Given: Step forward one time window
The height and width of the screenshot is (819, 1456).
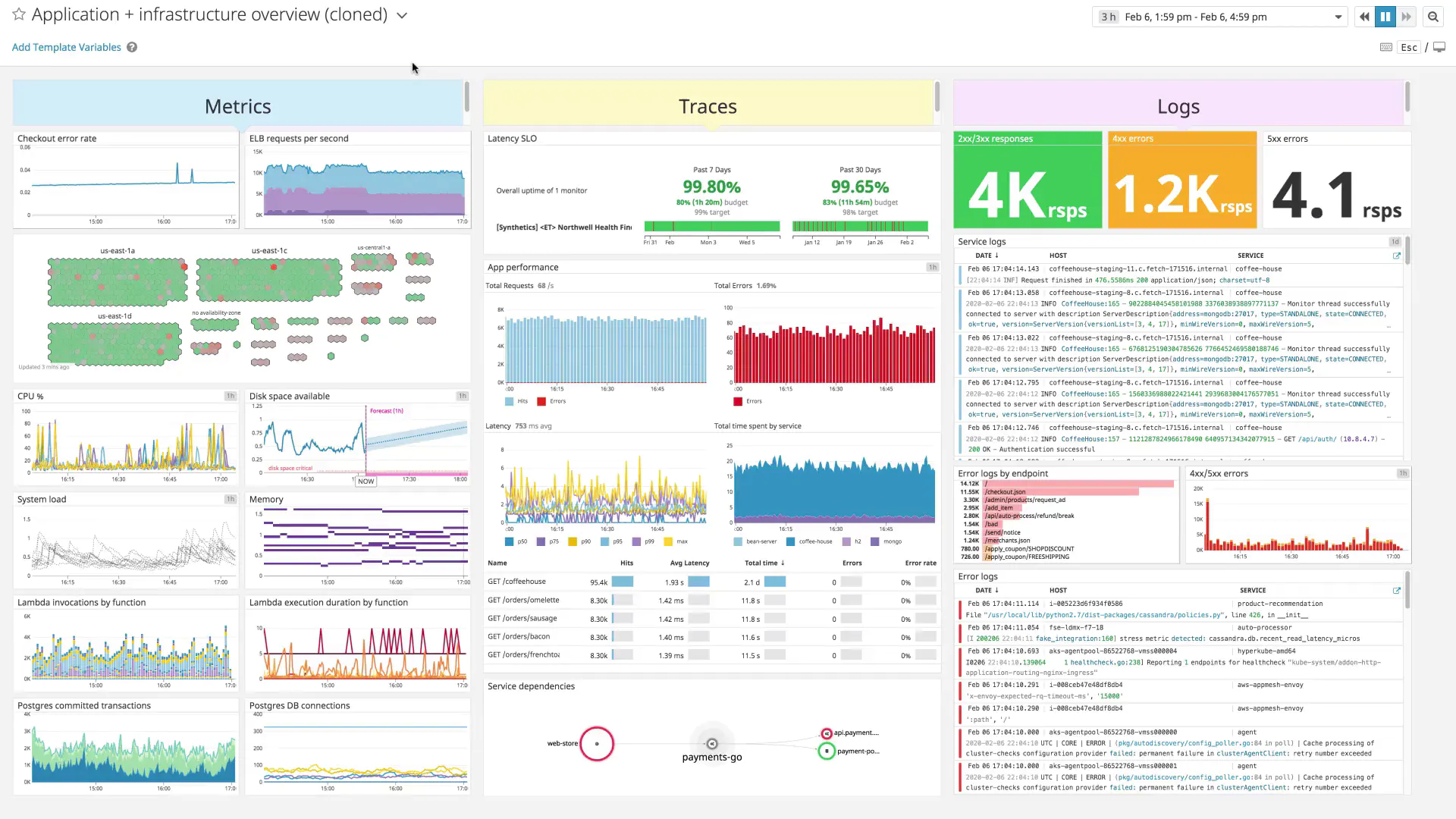Looking at the screenshot, I should [x=1406, y=17].
